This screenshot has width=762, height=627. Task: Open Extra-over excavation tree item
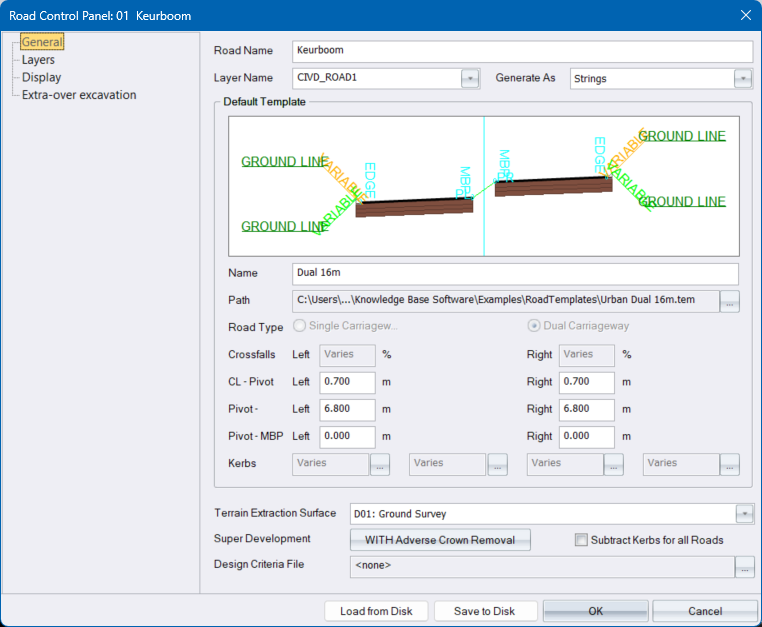pos(79,95)
